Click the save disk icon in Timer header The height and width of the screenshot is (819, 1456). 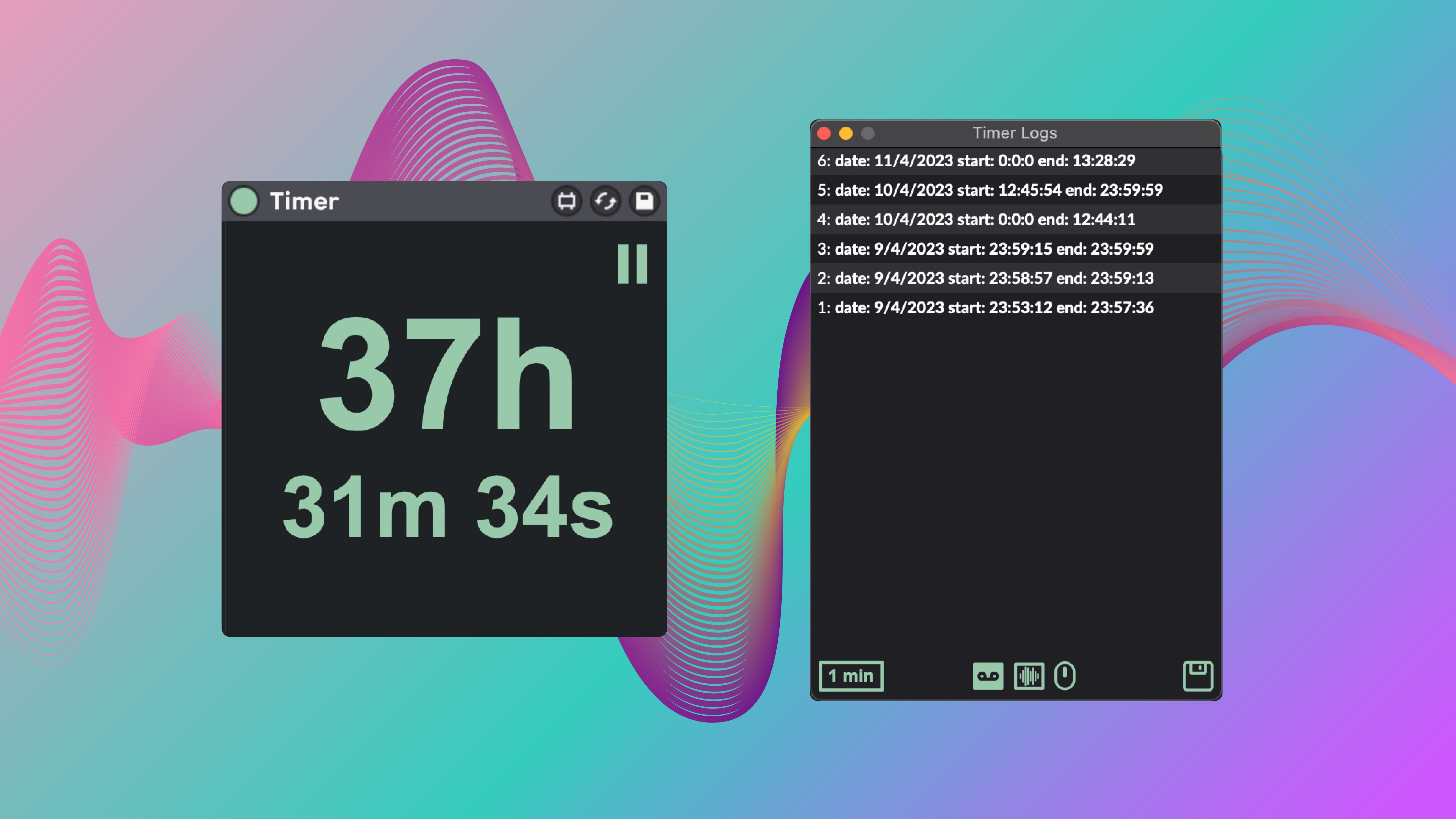644,201
